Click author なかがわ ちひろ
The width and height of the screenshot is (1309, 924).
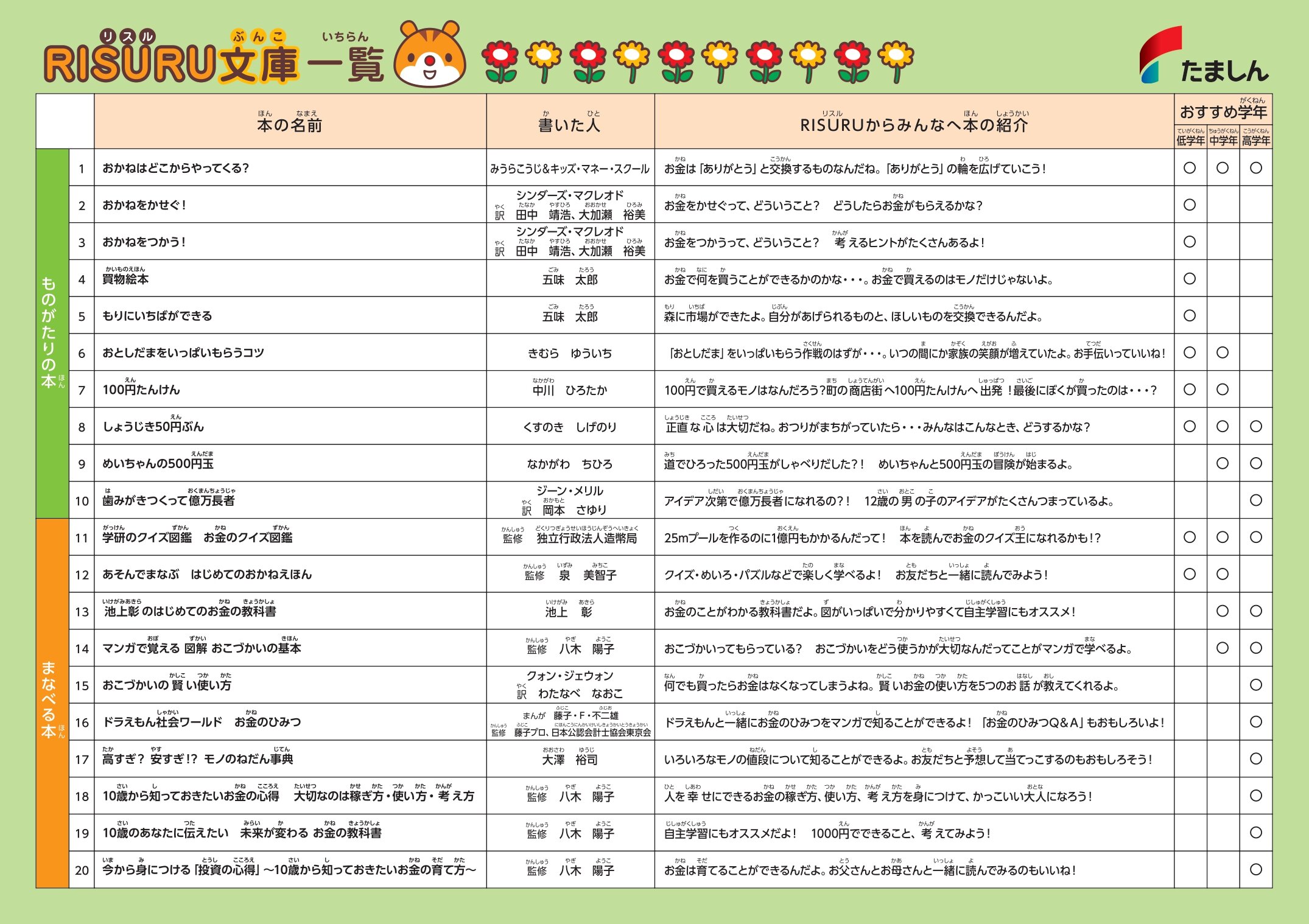click(570, 464)
